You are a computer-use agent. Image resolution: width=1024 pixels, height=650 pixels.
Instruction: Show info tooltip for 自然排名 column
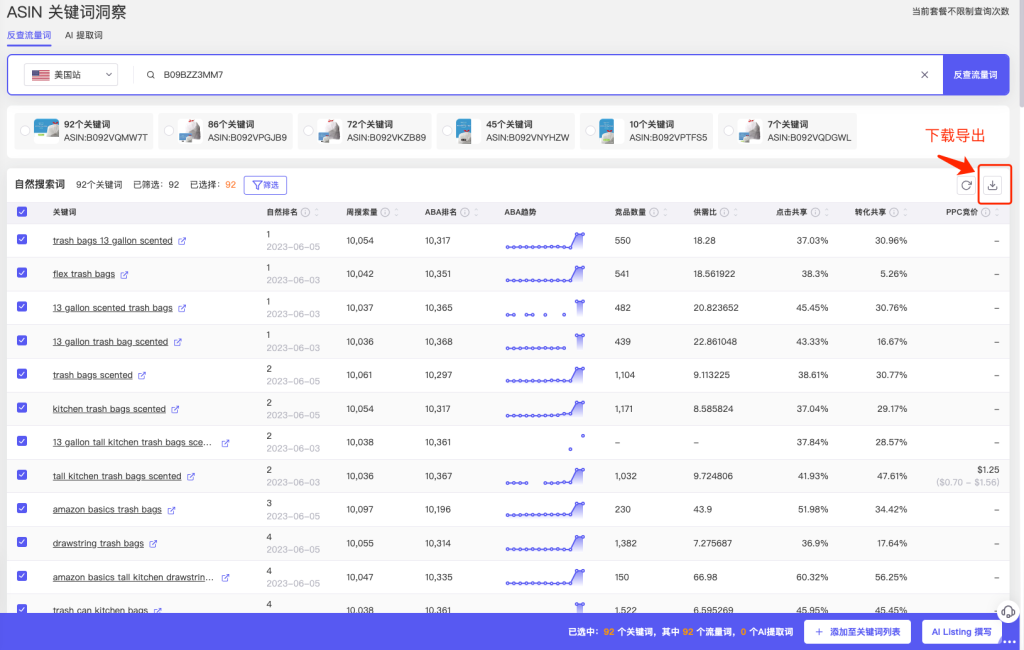pos(305,212)
